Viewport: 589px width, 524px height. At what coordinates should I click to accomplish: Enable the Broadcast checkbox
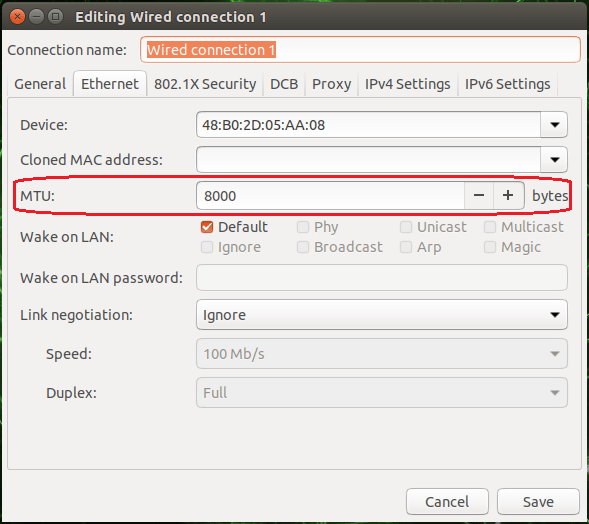tap(303, 247)
